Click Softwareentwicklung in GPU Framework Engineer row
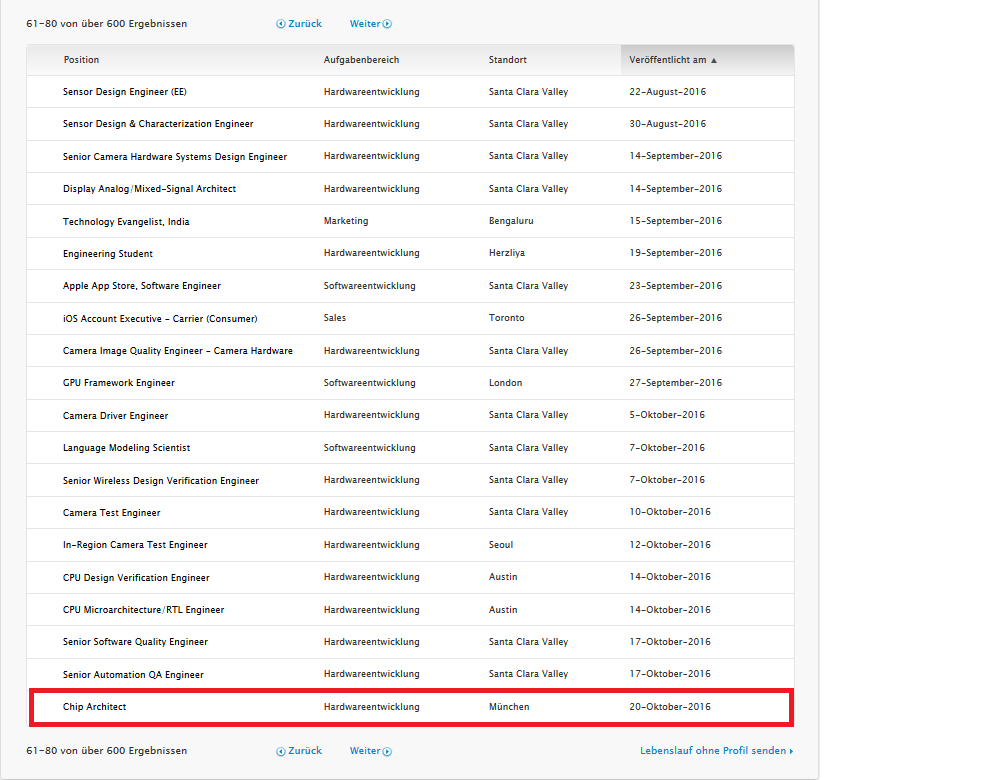 click(x=370, y=383)
